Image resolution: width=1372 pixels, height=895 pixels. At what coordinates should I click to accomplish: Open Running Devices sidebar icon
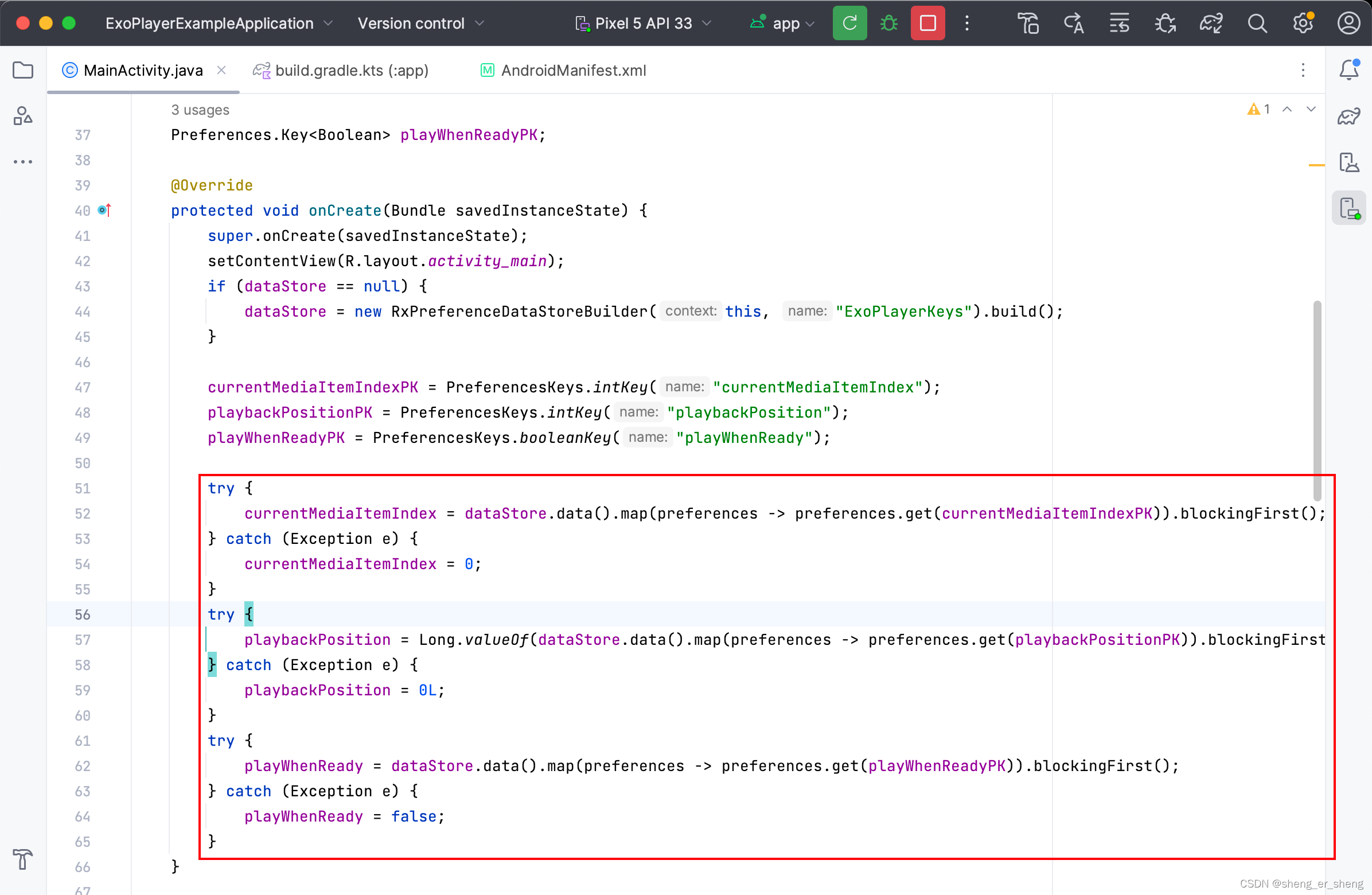point(1348,208)
